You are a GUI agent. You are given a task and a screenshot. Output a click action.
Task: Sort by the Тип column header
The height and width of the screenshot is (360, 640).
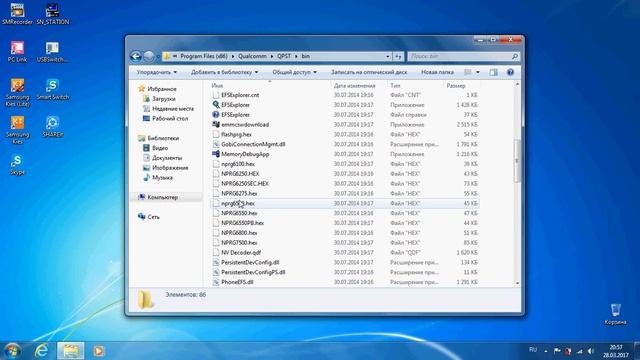point(395,86)
